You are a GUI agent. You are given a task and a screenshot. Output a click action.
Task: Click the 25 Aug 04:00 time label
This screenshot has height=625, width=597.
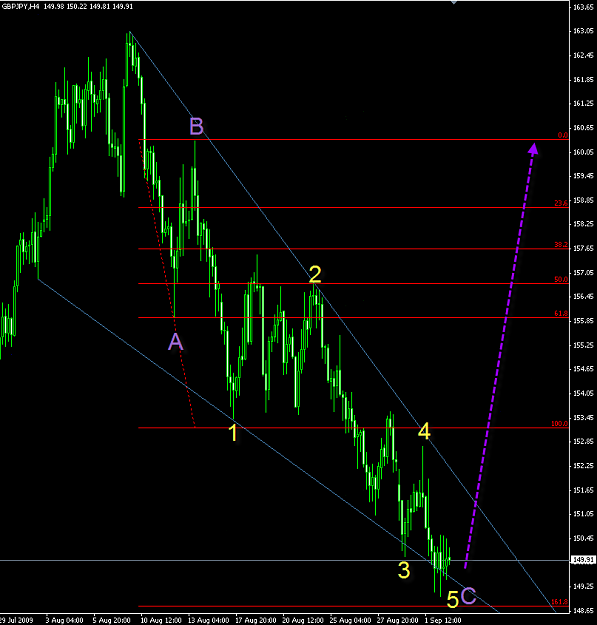(x=350, y=620)
